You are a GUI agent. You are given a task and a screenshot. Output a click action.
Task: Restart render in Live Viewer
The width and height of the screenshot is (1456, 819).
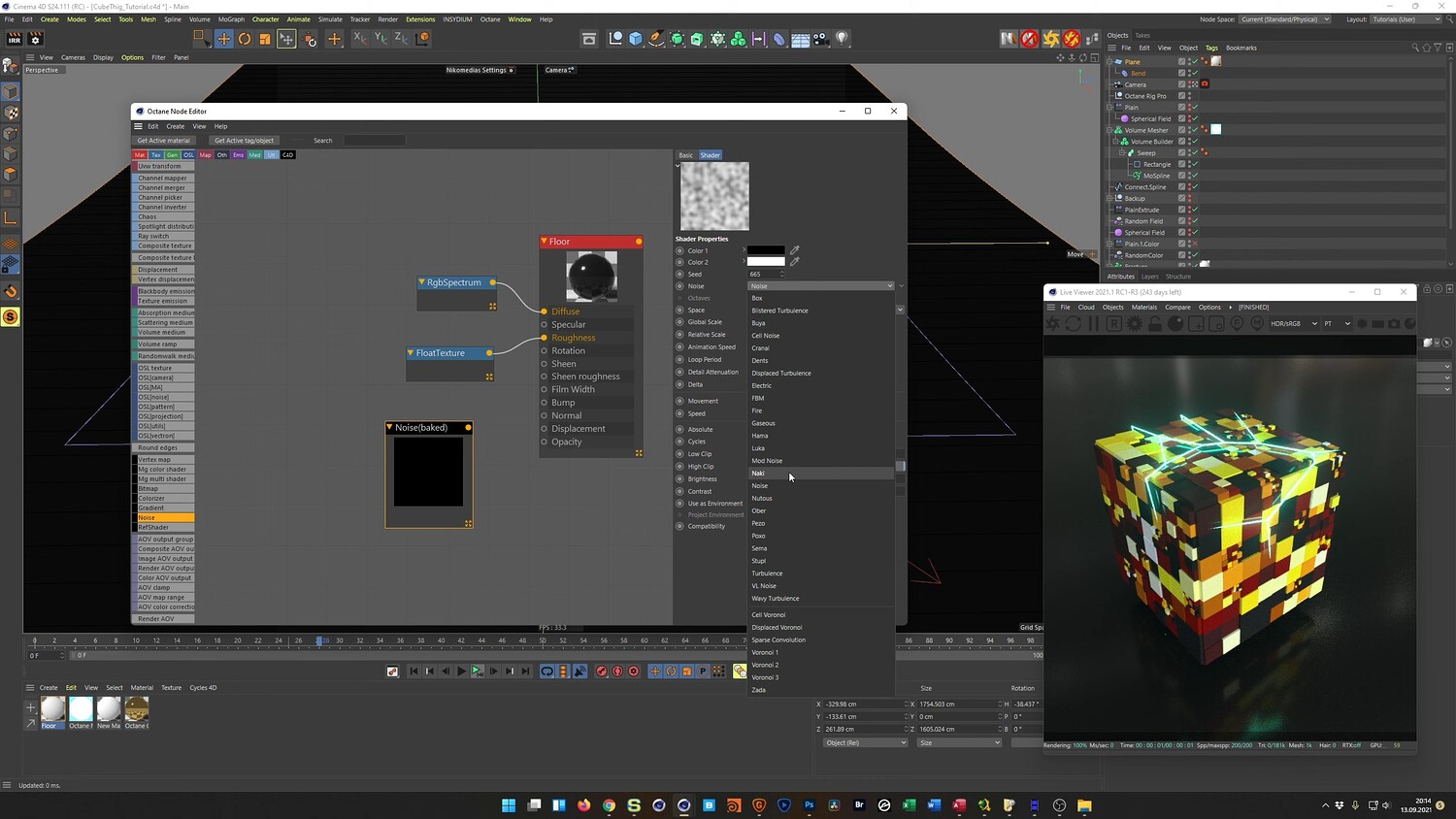click(1074, 323)
